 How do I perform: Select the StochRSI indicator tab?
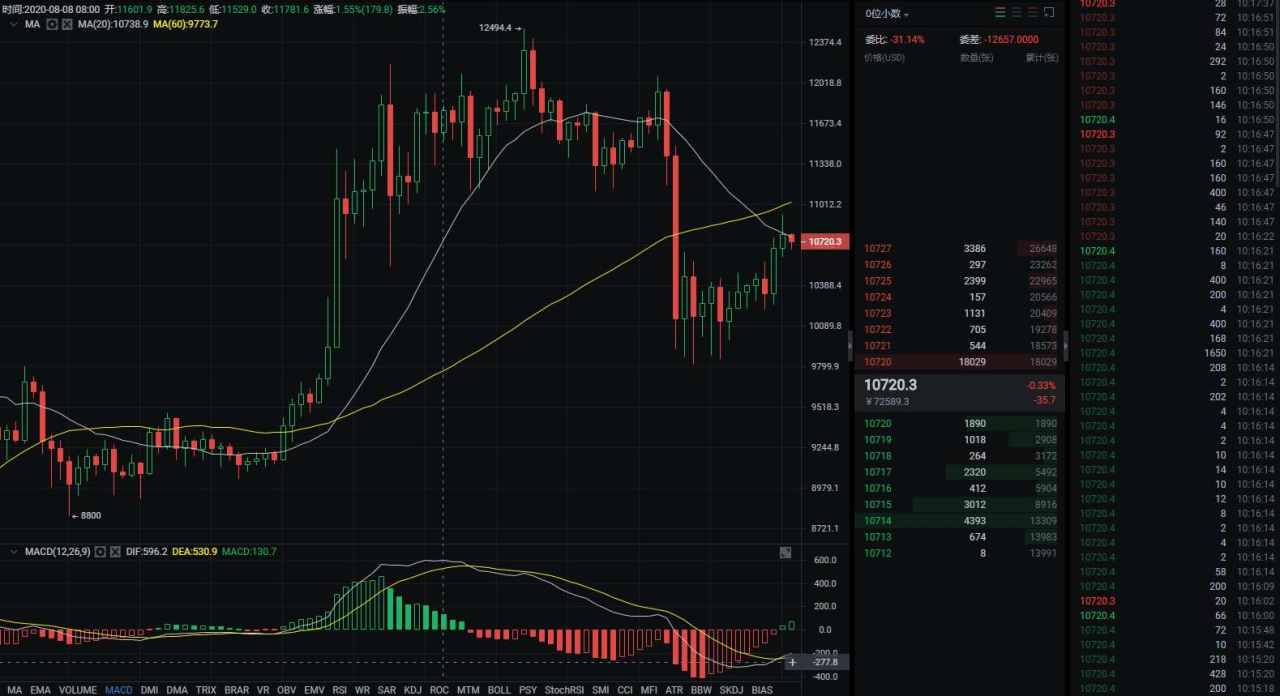click(565, 690)
